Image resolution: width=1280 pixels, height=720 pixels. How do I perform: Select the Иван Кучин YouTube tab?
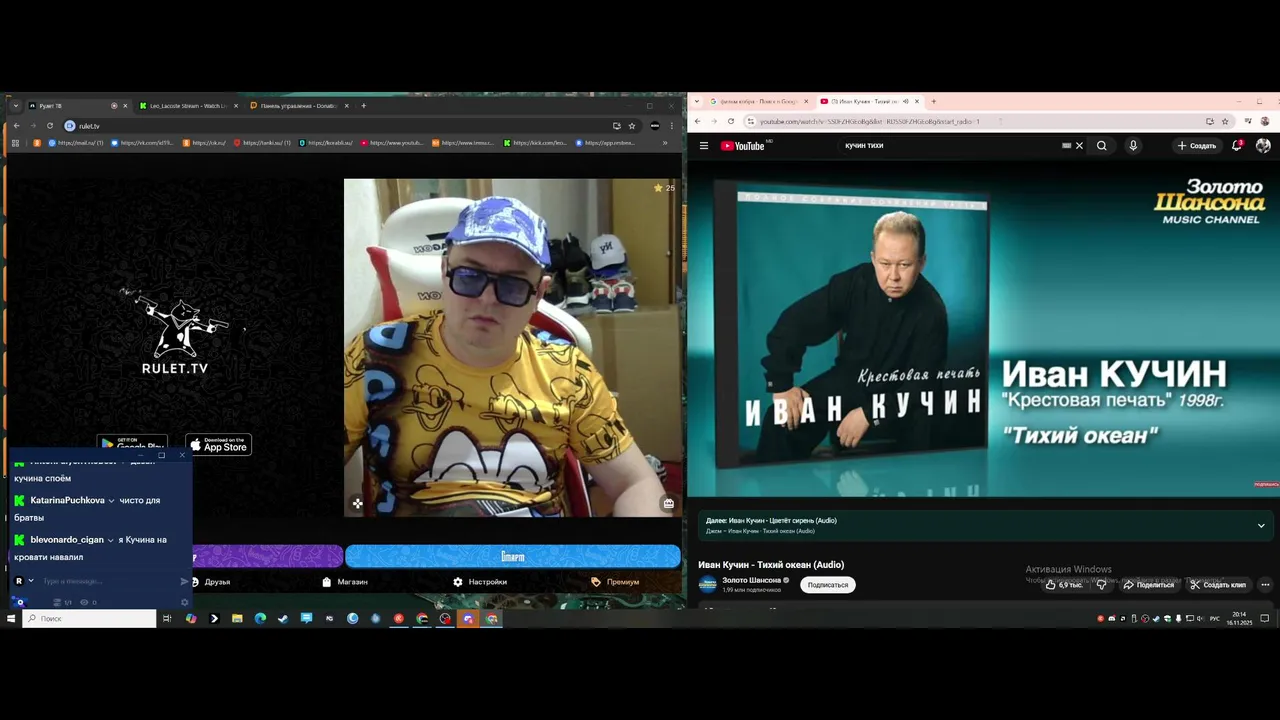870,101
